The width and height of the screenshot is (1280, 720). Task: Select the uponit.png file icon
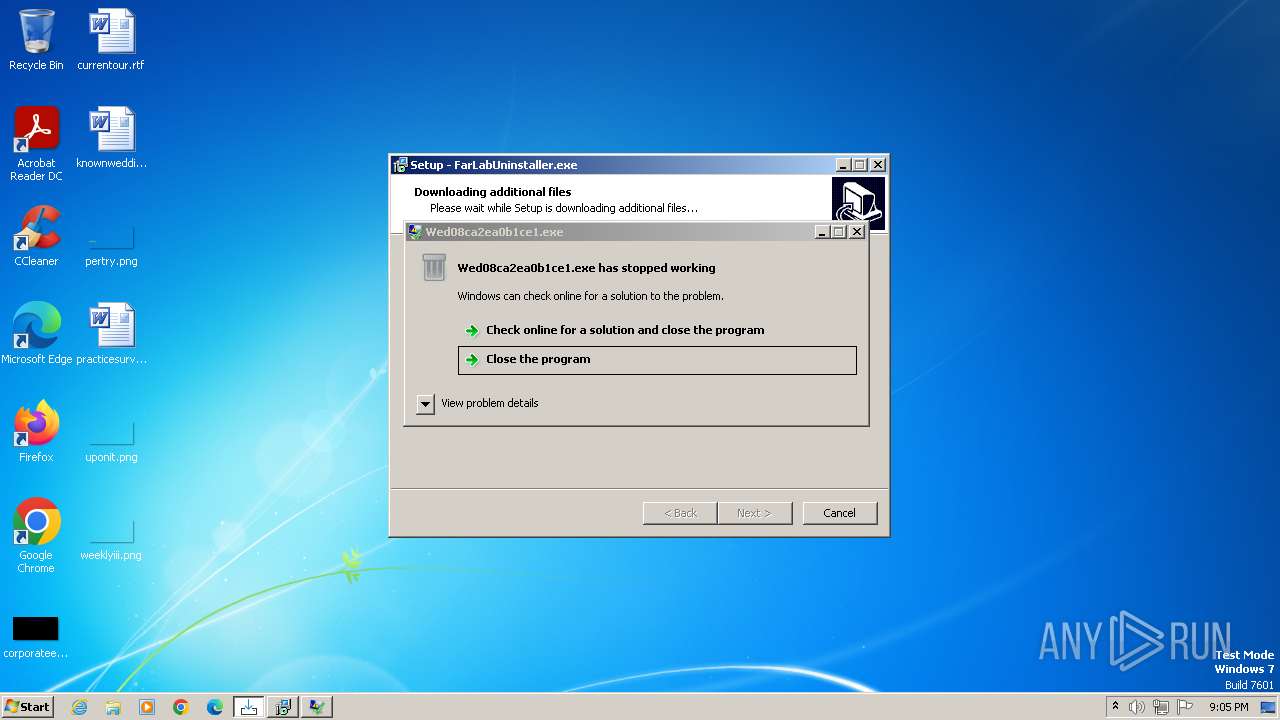111,441
